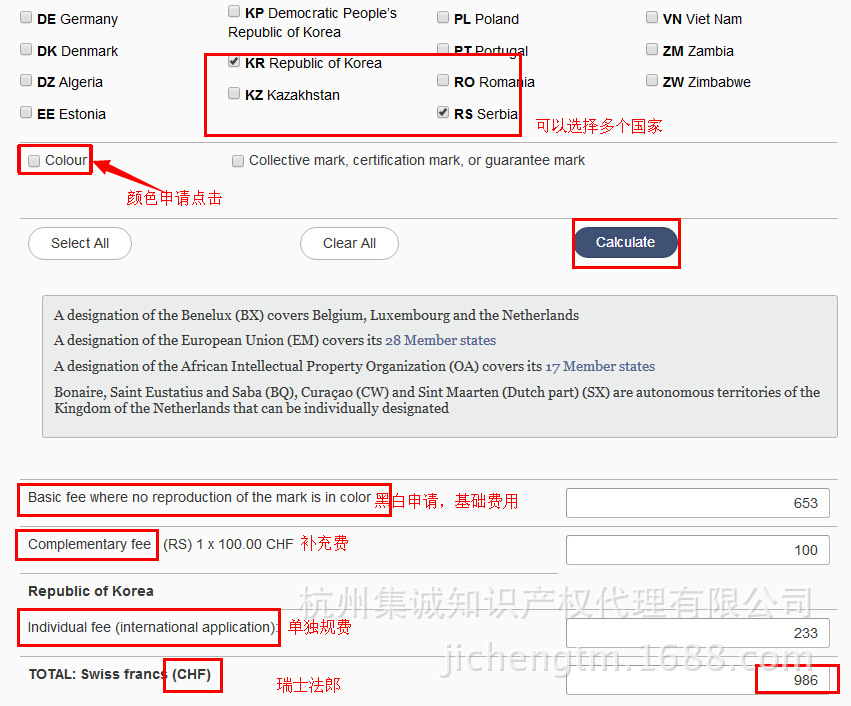The image size is (851, 706).
Task: Check KP Democratic People's Republic of Korea
Action: (234, 11)
